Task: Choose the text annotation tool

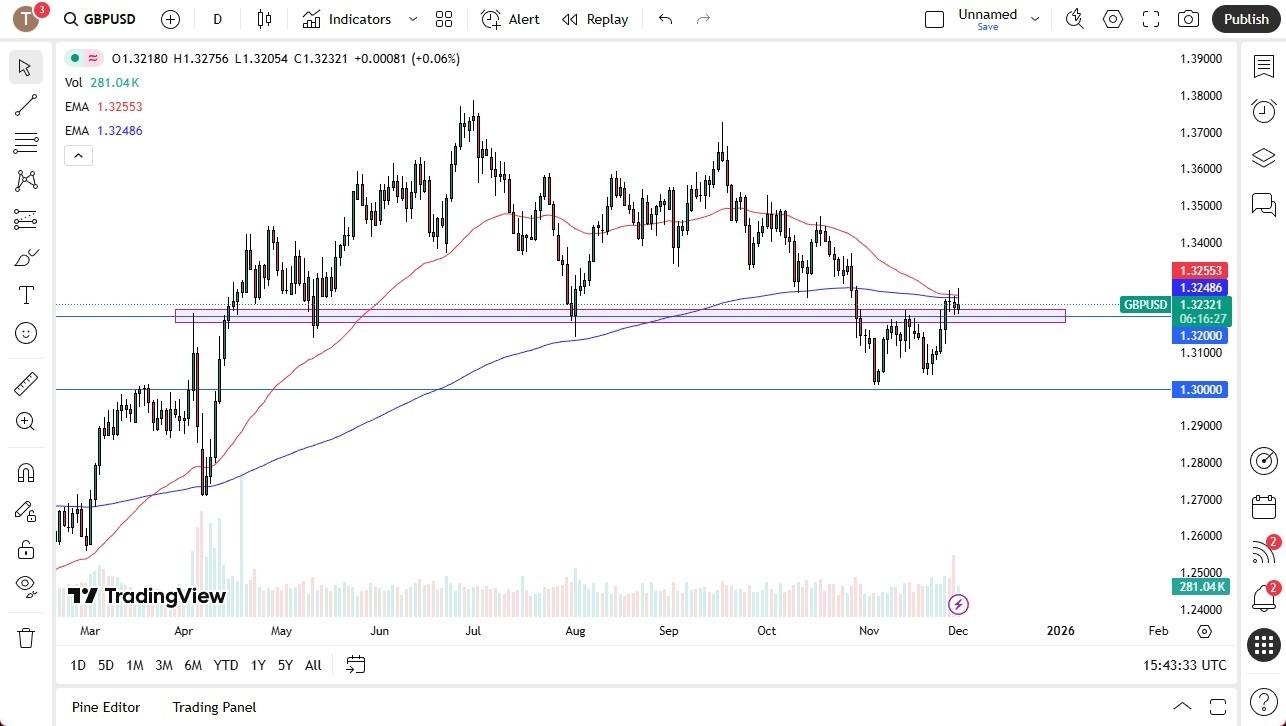Action: 25,295
